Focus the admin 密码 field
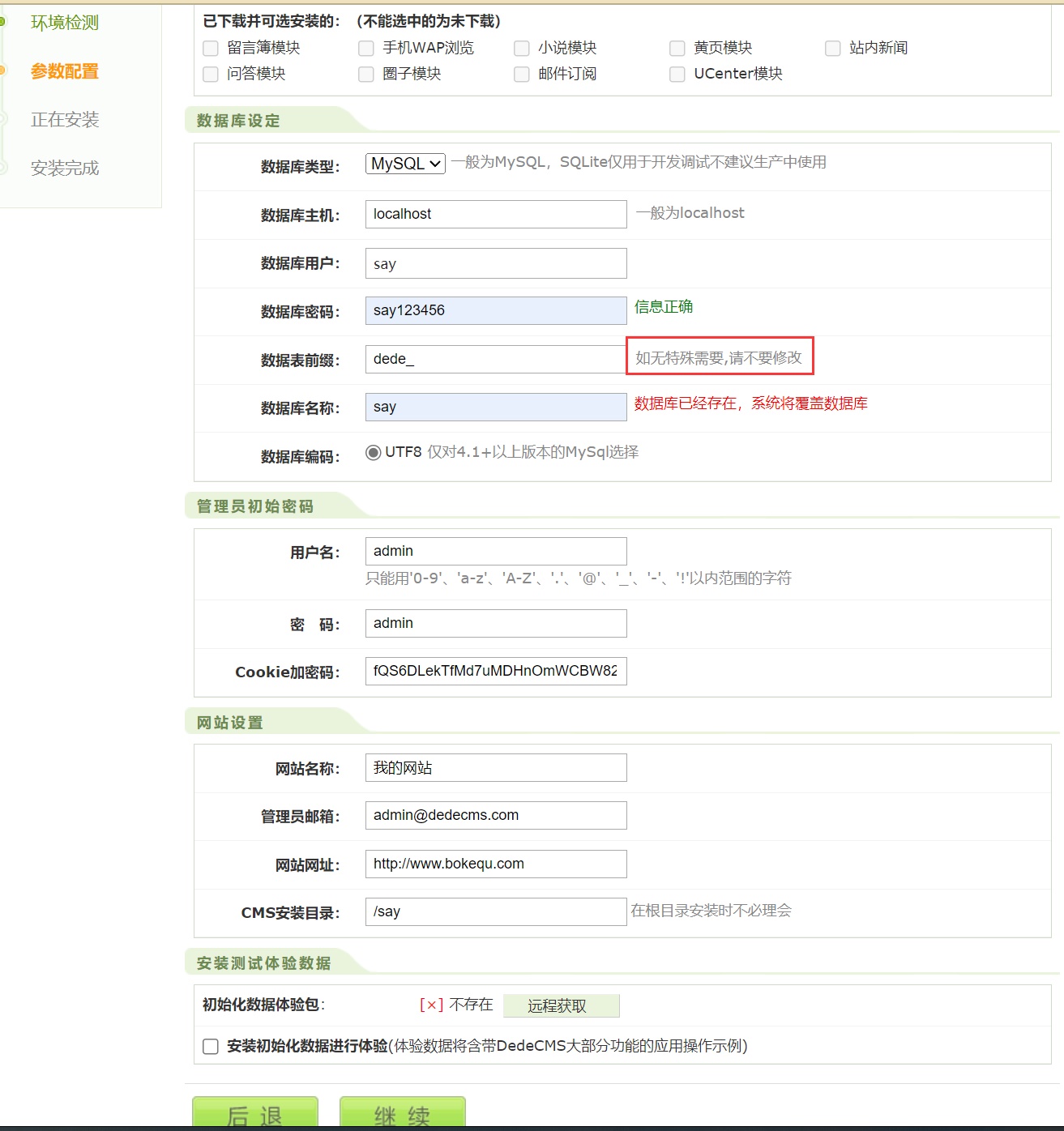 tap(496, 623)
